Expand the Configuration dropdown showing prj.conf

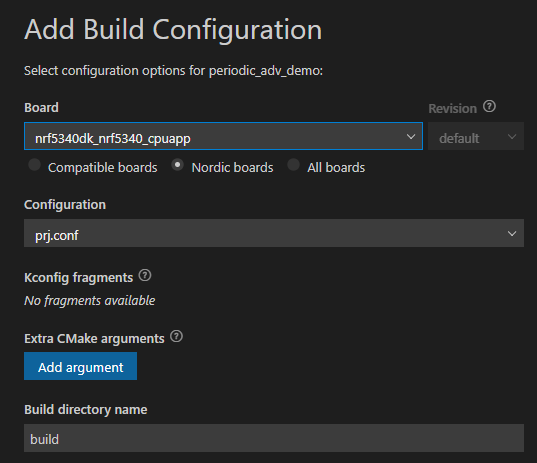(x=274, y=233)
